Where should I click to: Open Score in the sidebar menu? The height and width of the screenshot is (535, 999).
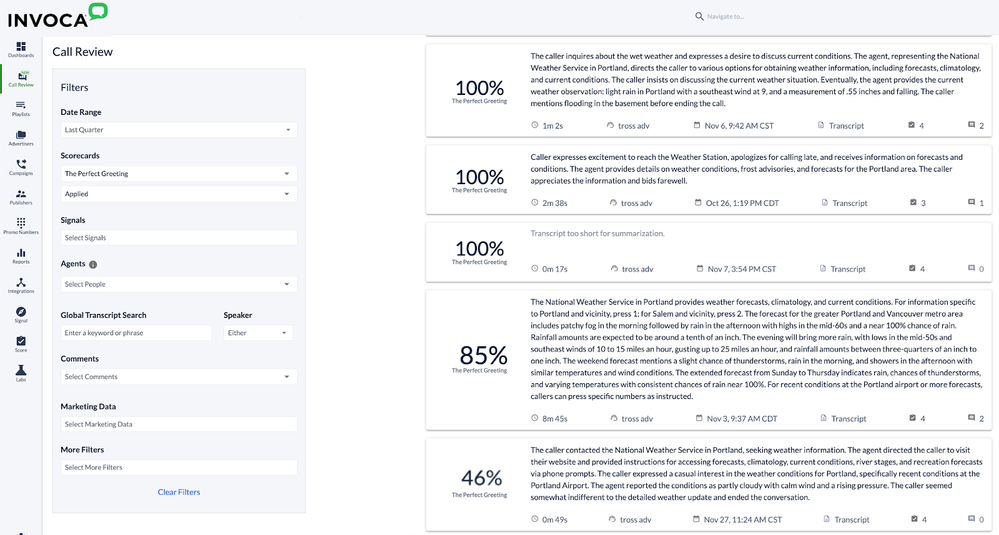pyautogui.click(x=21, y=344)
